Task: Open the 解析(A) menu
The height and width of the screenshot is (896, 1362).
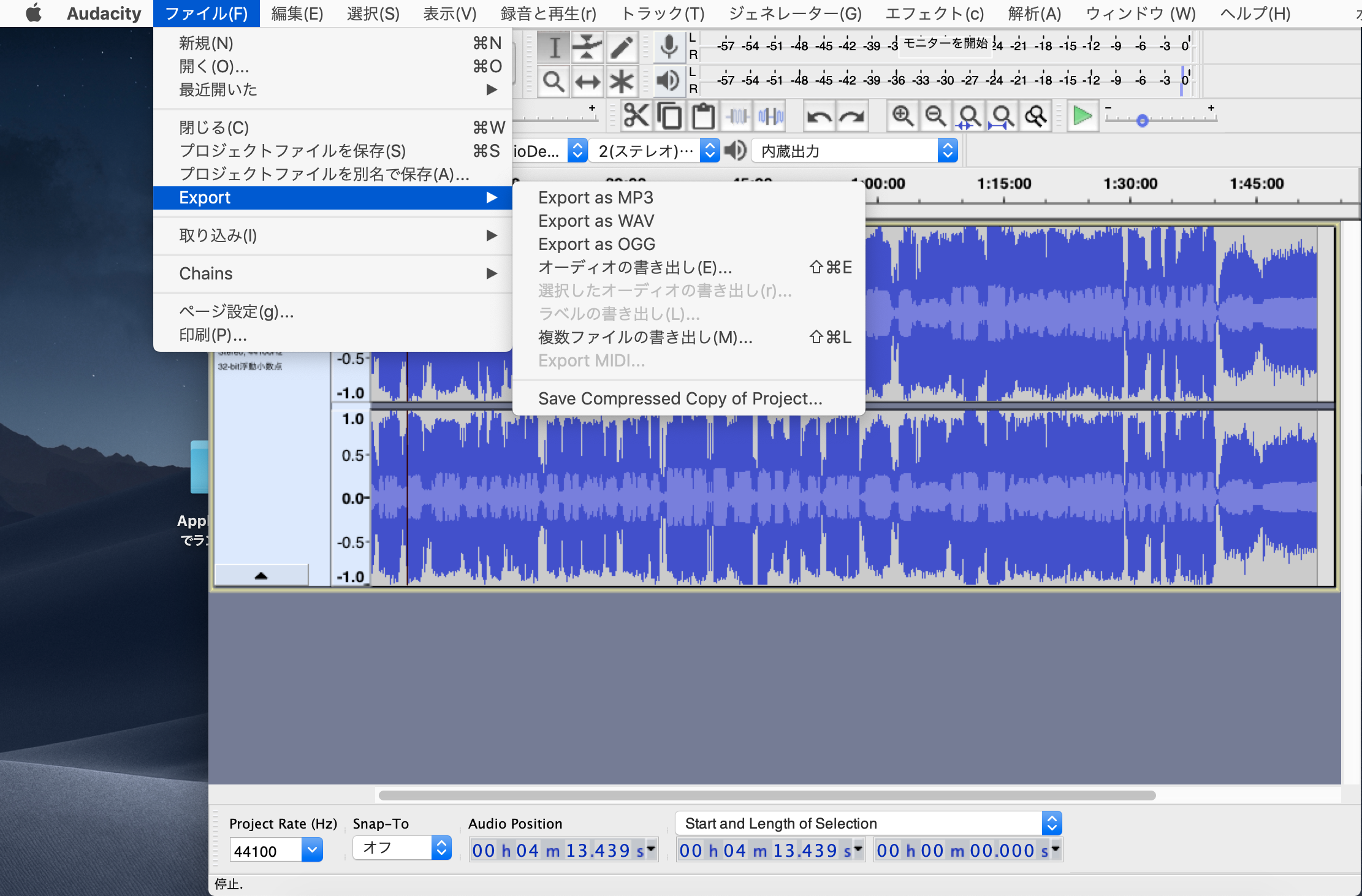Action: point(1035,13)
